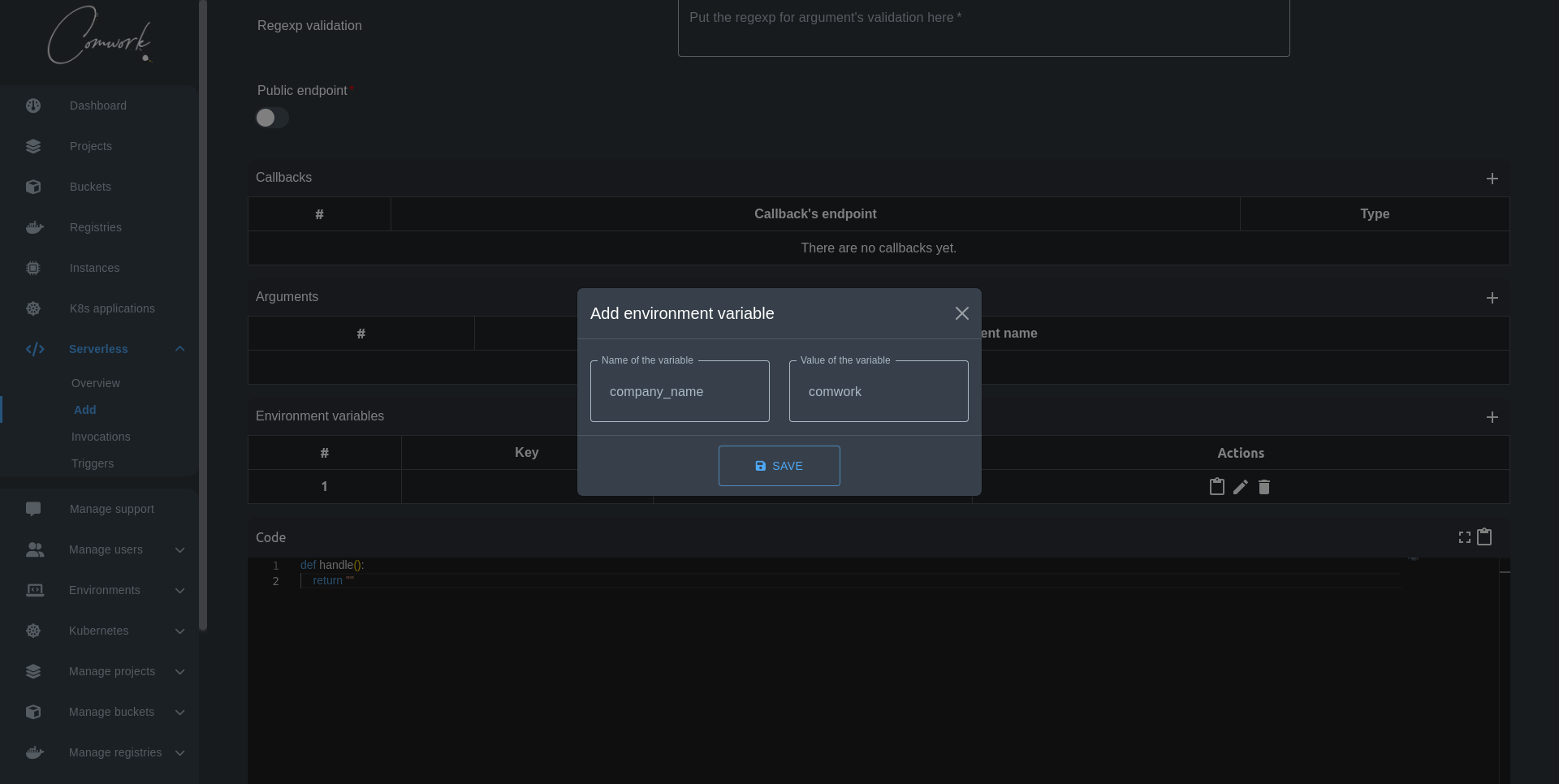Open the Projects layers icon
The width and height of the screenshot is (1559, 784).
[33, 146]
